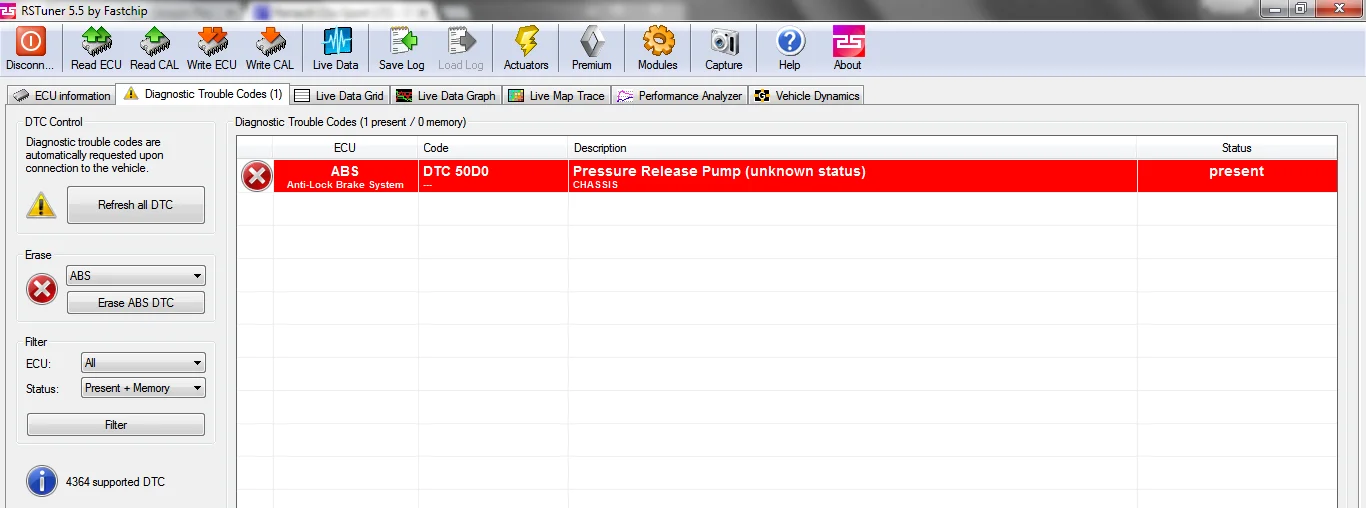1366x508 pixels.
Task: Expand the ECU filter dropdown set to All
Action: 143,363
